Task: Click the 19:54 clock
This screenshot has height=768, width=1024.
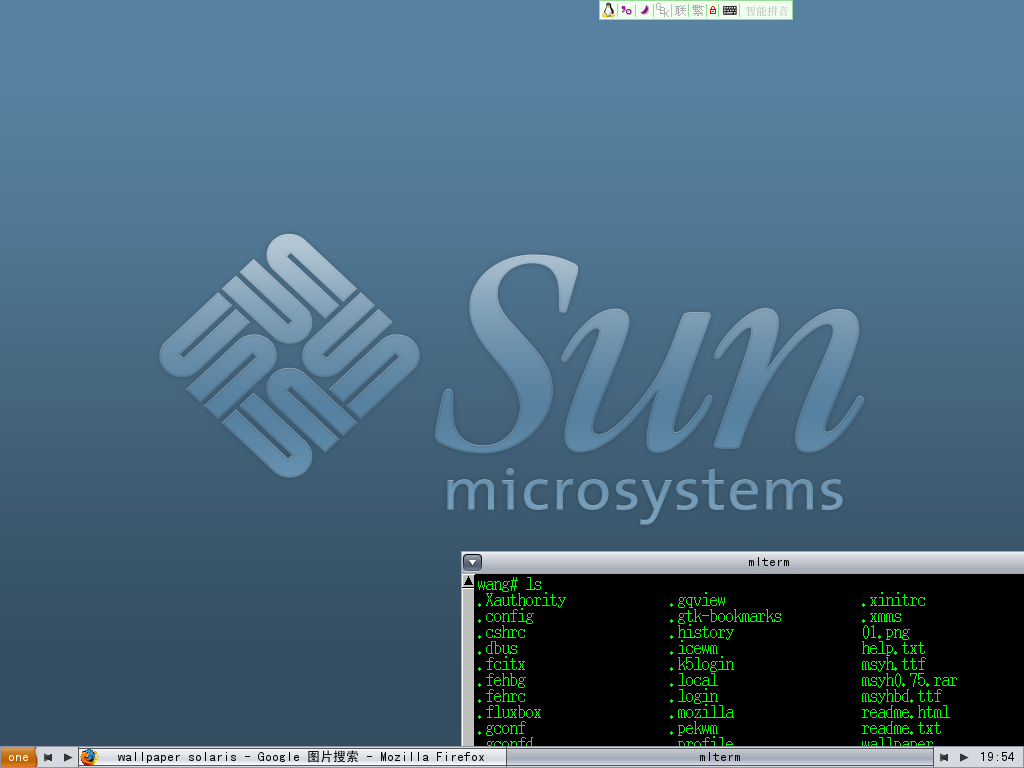Action: [x=997, y=758]
